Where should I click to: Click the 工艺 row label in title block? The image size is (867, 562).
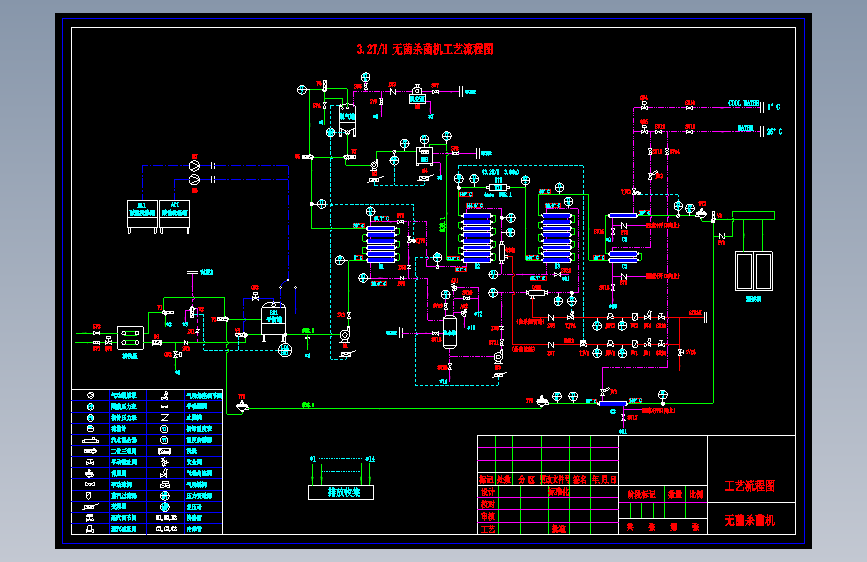coord(488,529)
